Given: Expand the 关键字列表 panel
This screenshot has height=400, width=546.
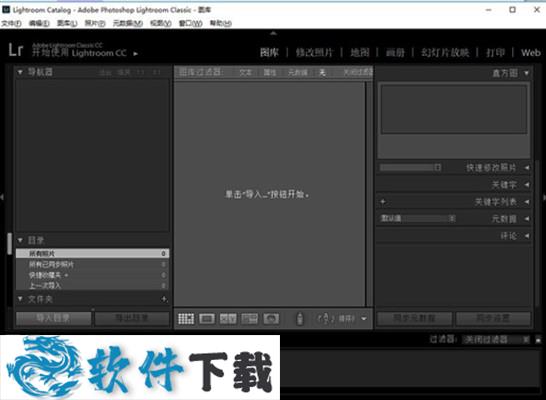Looking at the screenshot, I should (x=527, y=202).
